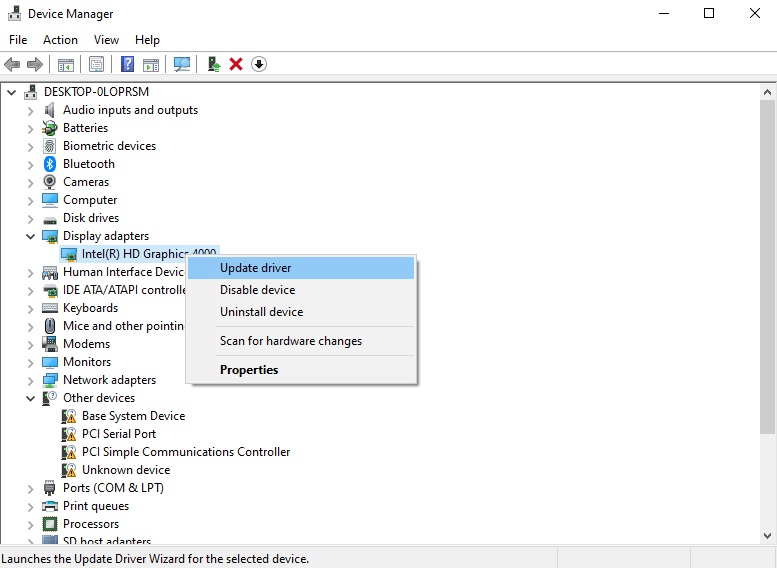
Task: Click the Update device driver toolbar icon
Action: pyautogui.click(x=214, y=64)
